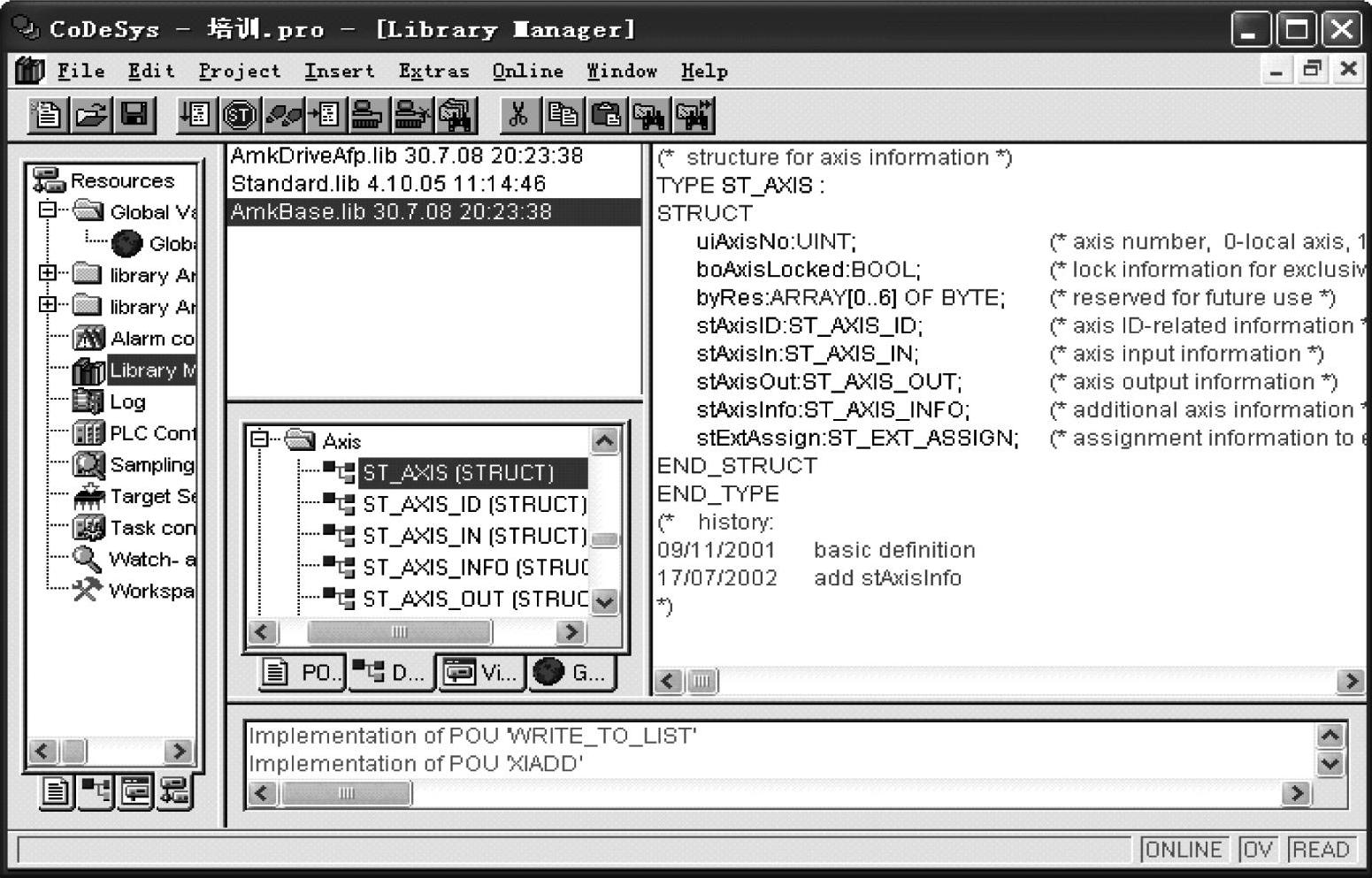Click the message window horizontal scrollbar thumb

(346, 793)
